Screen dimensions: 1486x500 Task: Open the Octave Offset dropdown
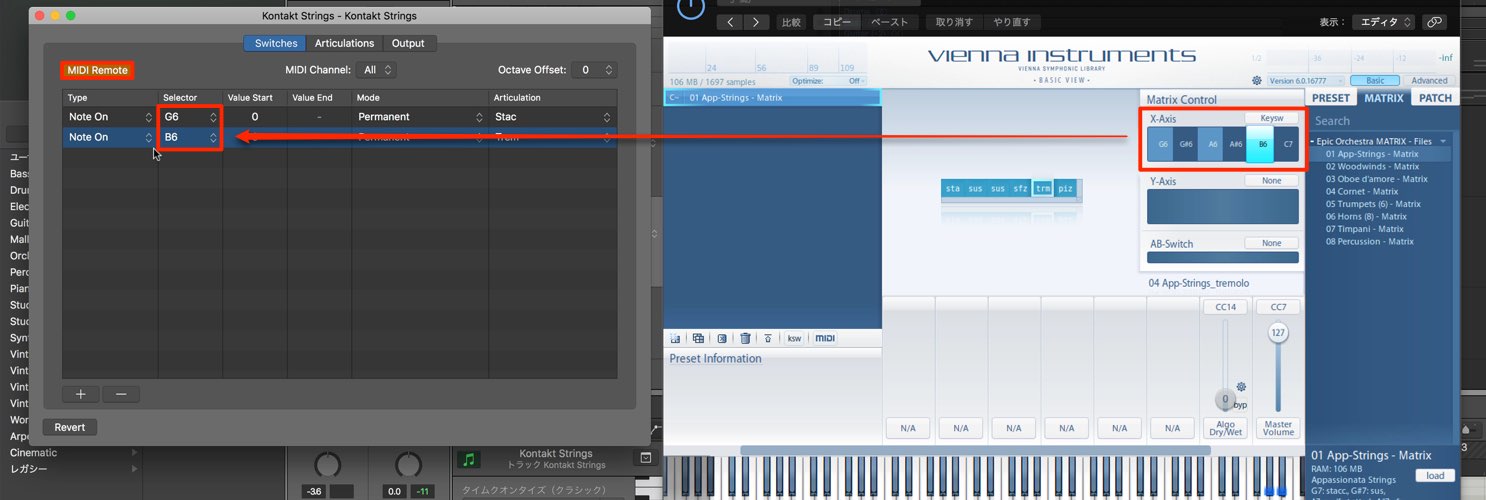(595, 70)
